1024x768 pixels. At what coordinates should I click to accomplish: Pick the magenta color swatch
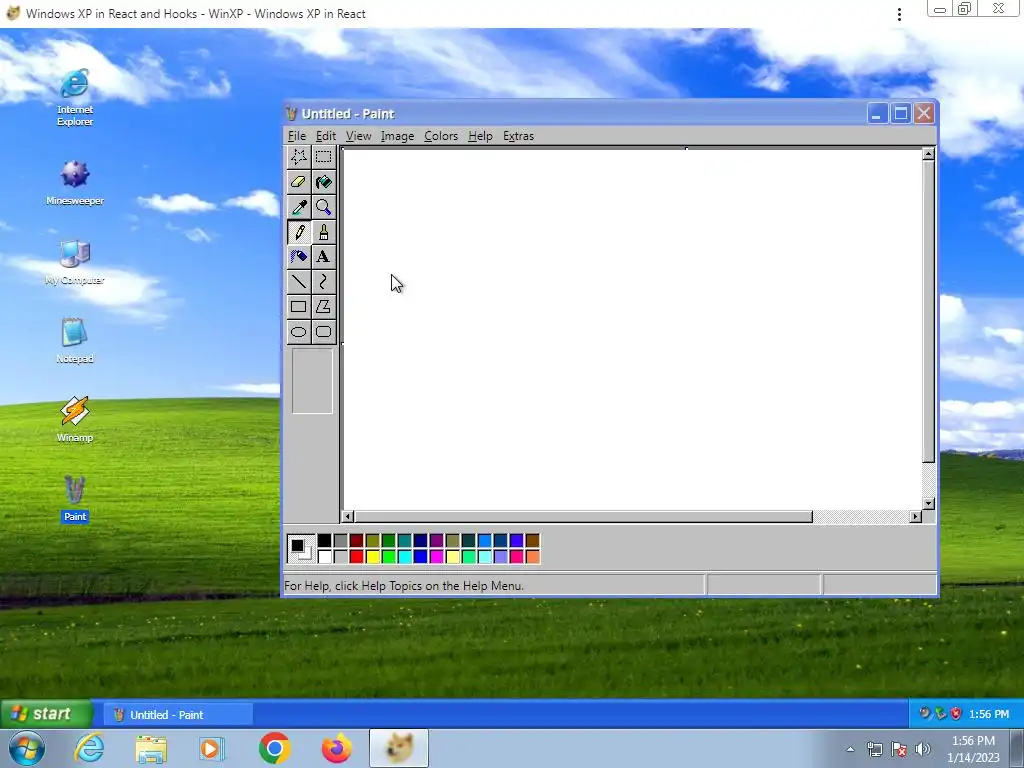(436, 556)
